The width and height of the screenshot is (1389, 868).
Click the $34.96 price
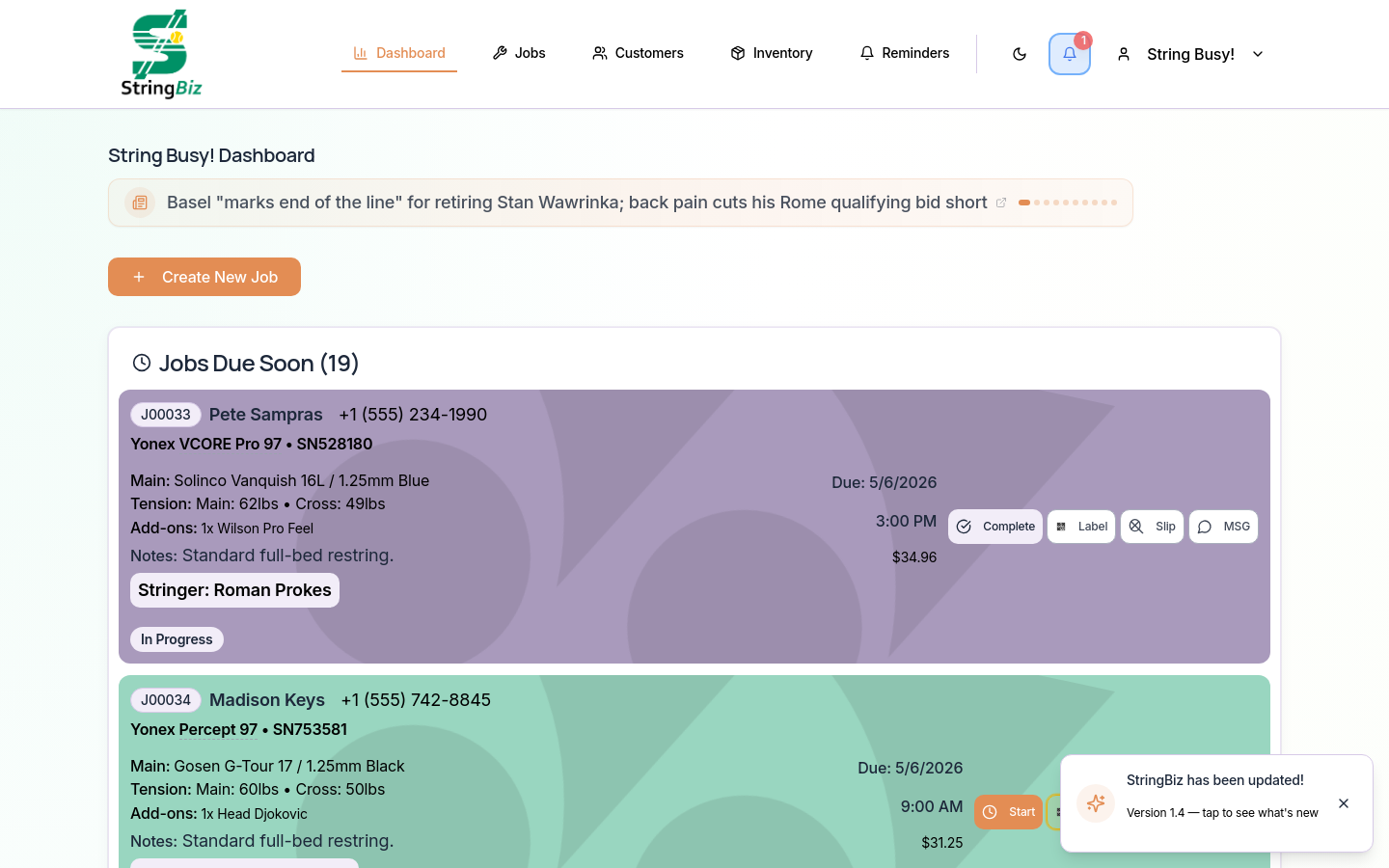point(914,556)
